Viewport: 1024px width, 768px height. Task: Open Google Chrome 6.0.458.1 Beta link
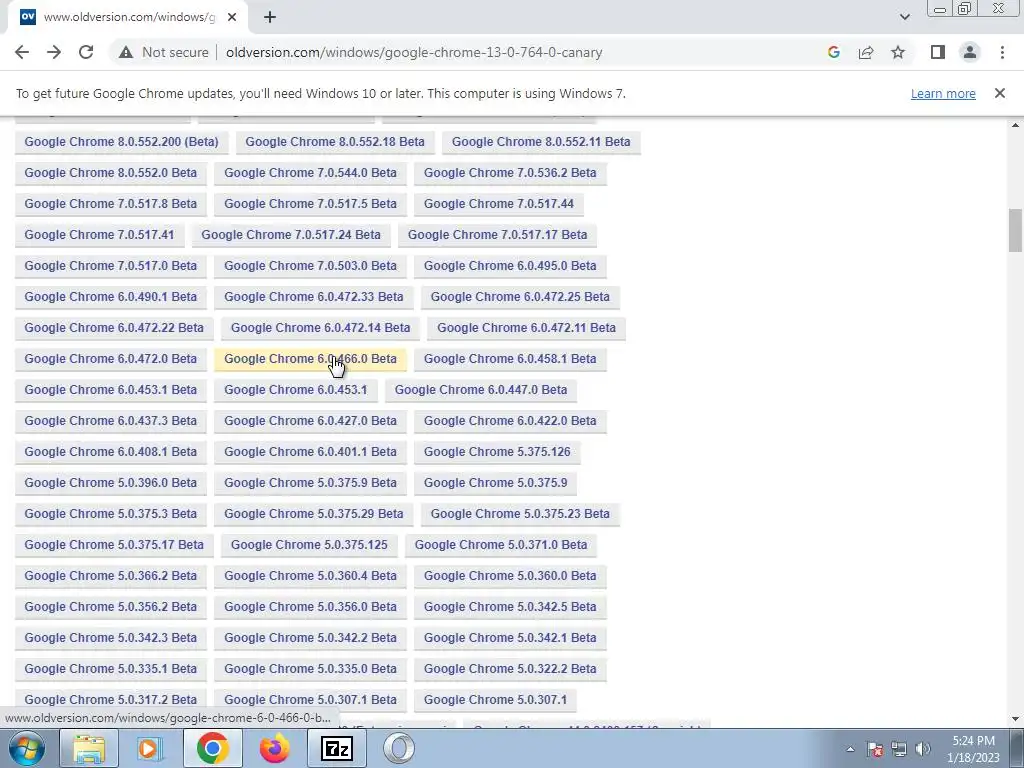pos(510,359)
